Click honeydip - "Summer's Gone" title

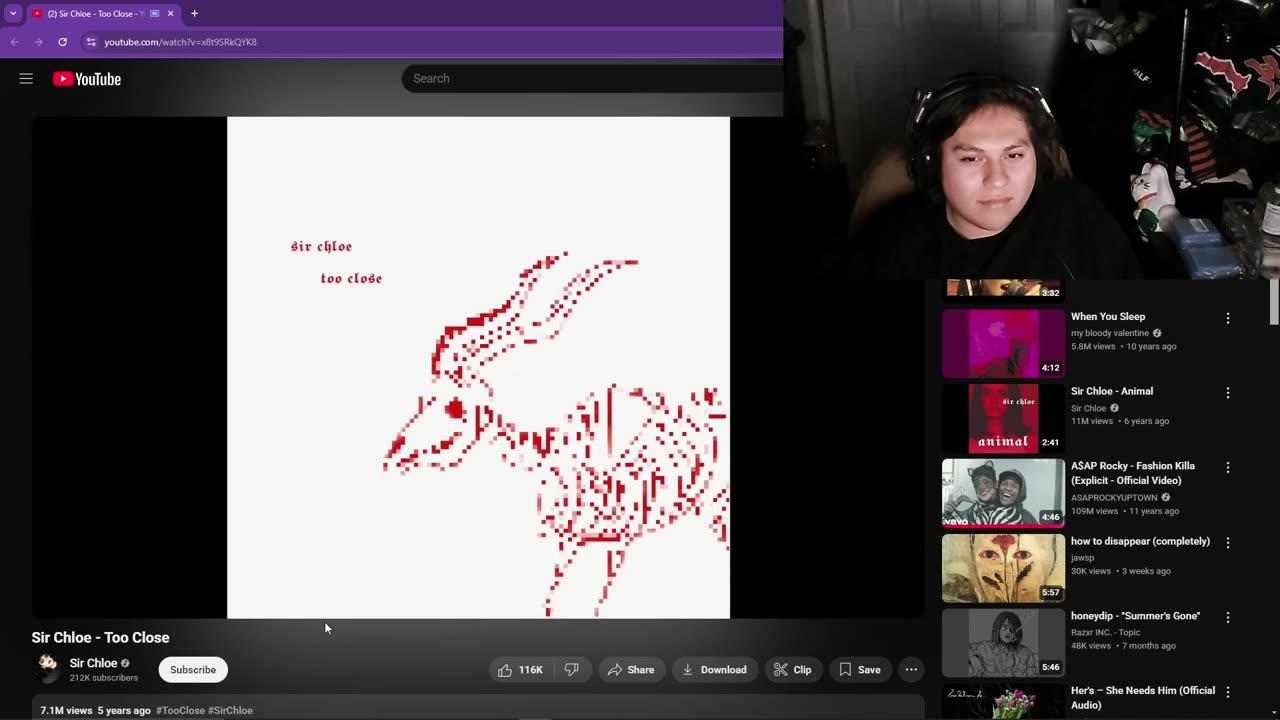click(x=1136, y=616)
